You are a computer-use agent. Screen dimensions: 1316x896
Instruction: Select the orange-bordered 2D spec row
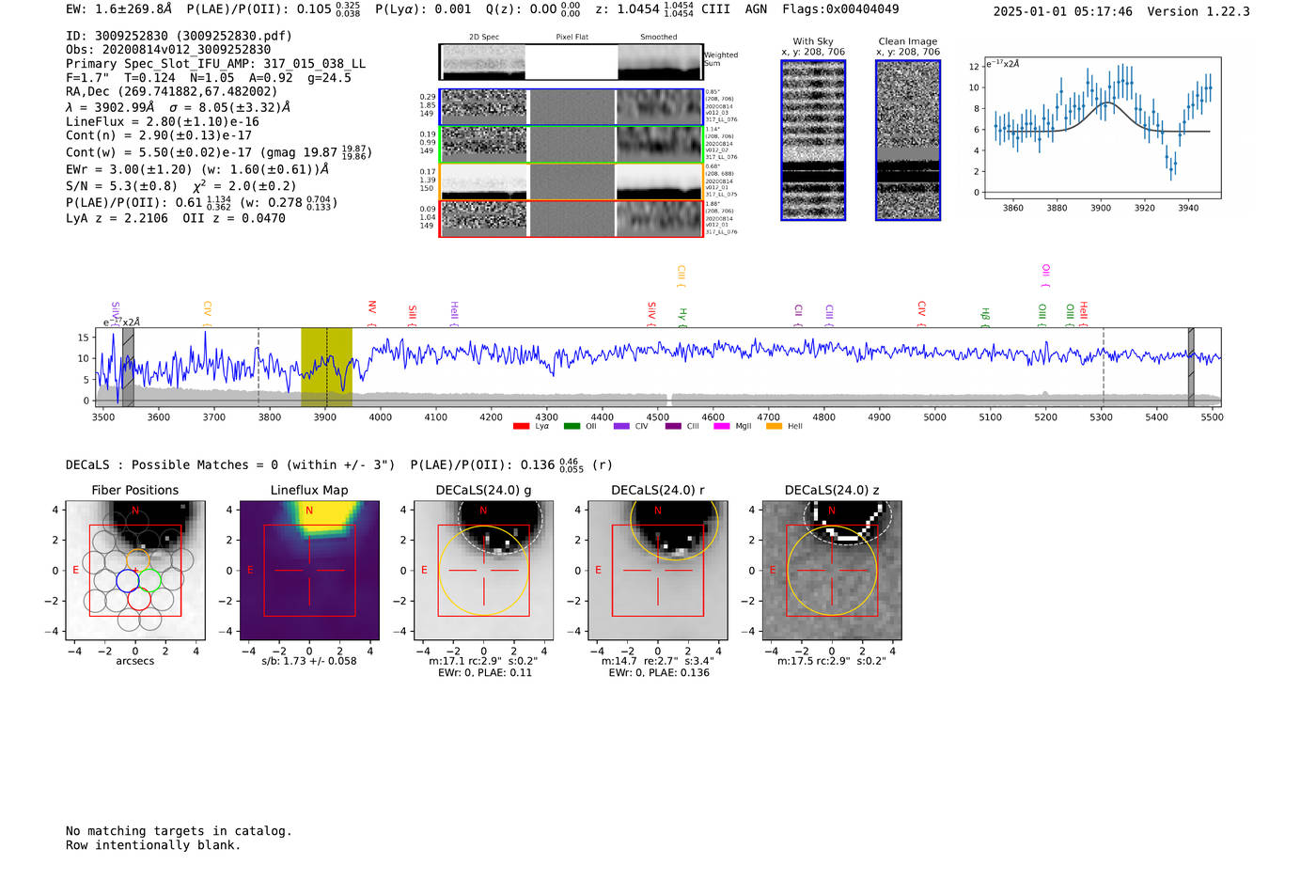(x=572, y=181)
